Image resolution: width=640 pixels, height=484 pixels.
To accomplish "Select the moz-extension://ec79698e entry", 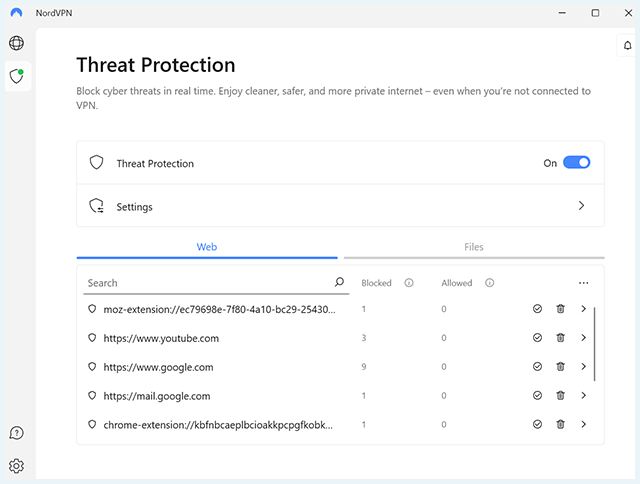I will point(219,309).
